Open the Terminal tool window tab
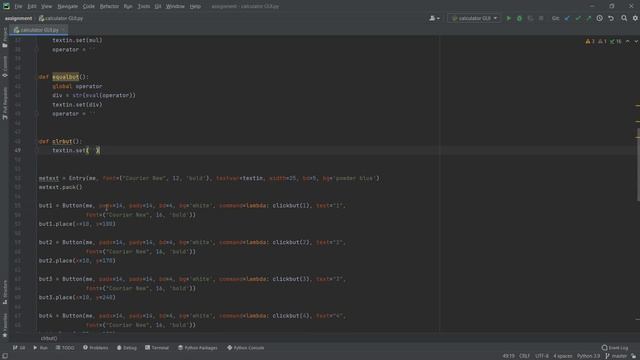Screen dimensions: 640x360 click(157, 348)
